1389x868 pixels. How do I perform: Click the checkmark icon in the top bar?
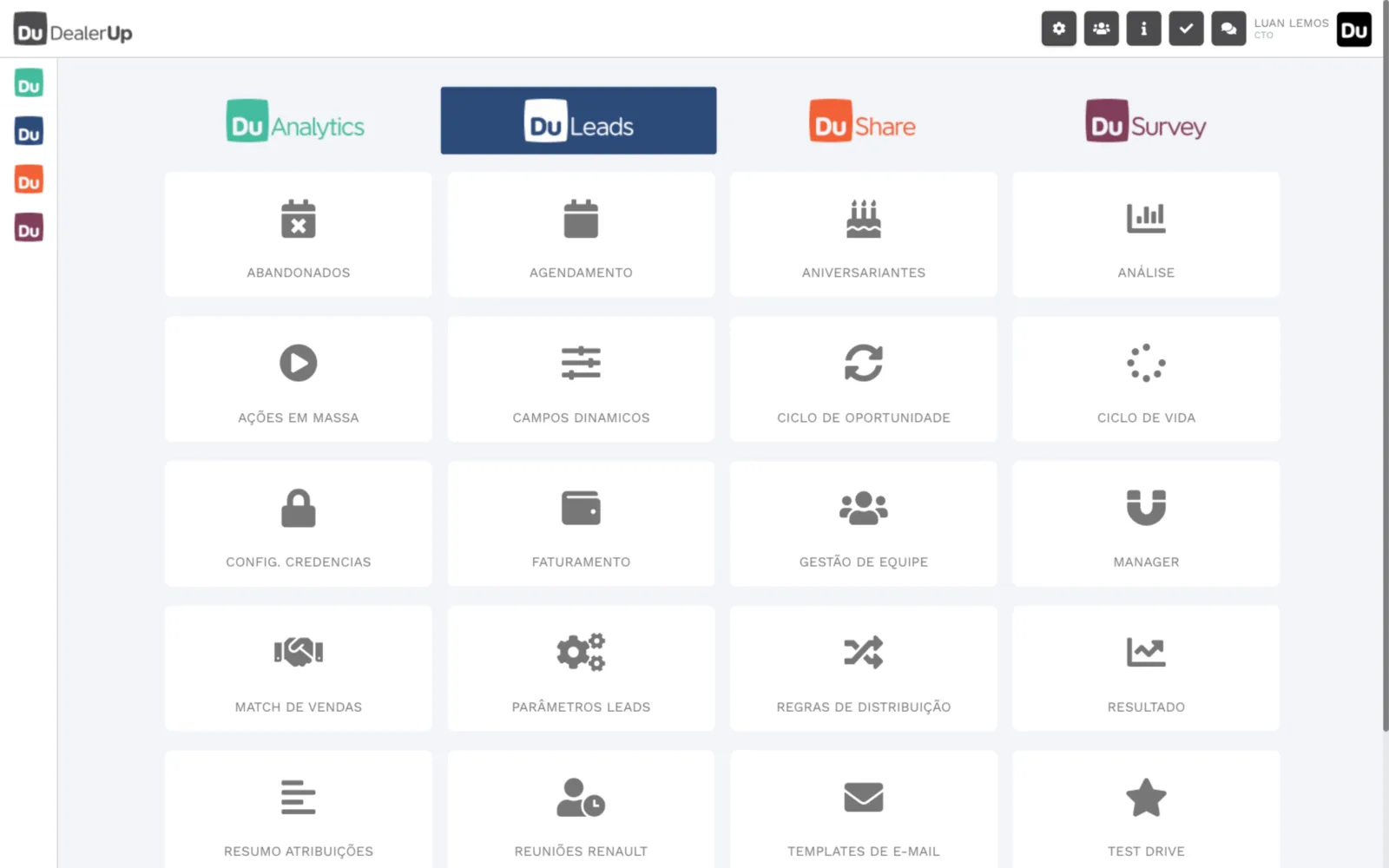click(1186, 29)
